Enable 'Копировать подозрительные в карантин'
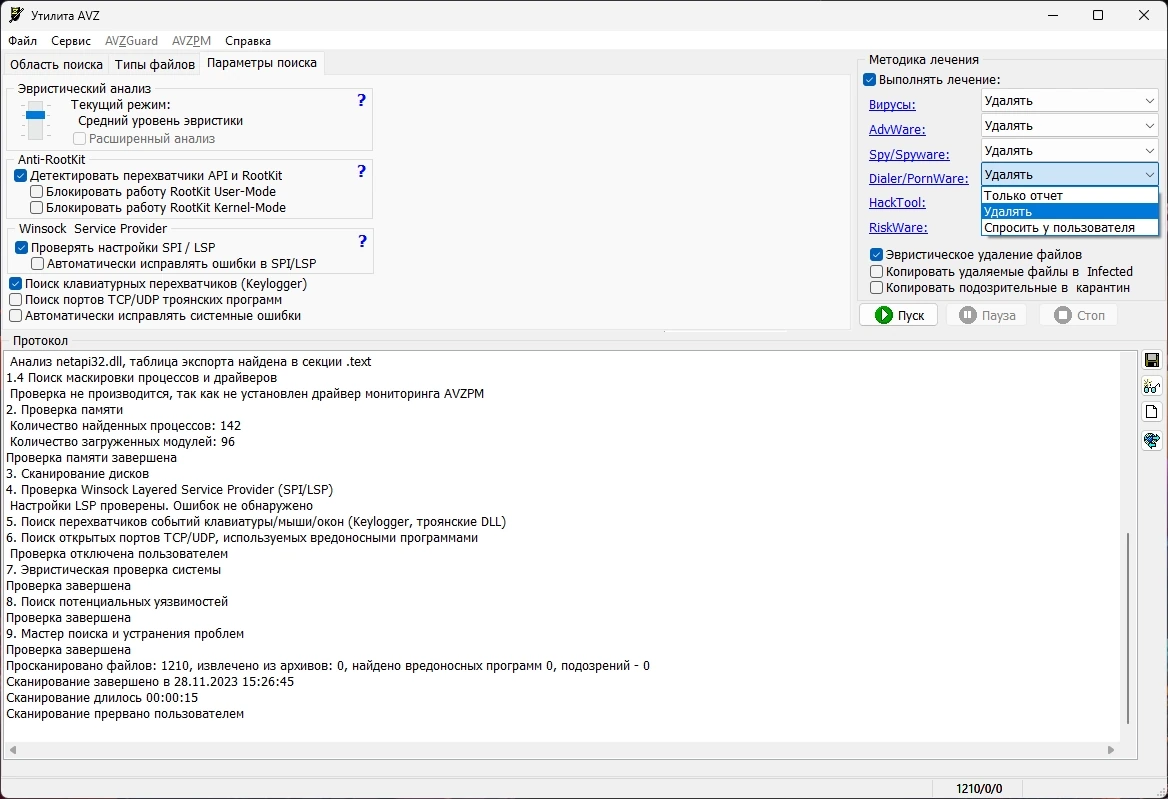The width and height of the screenshot is (1168, 799). (x=877, y=287)
